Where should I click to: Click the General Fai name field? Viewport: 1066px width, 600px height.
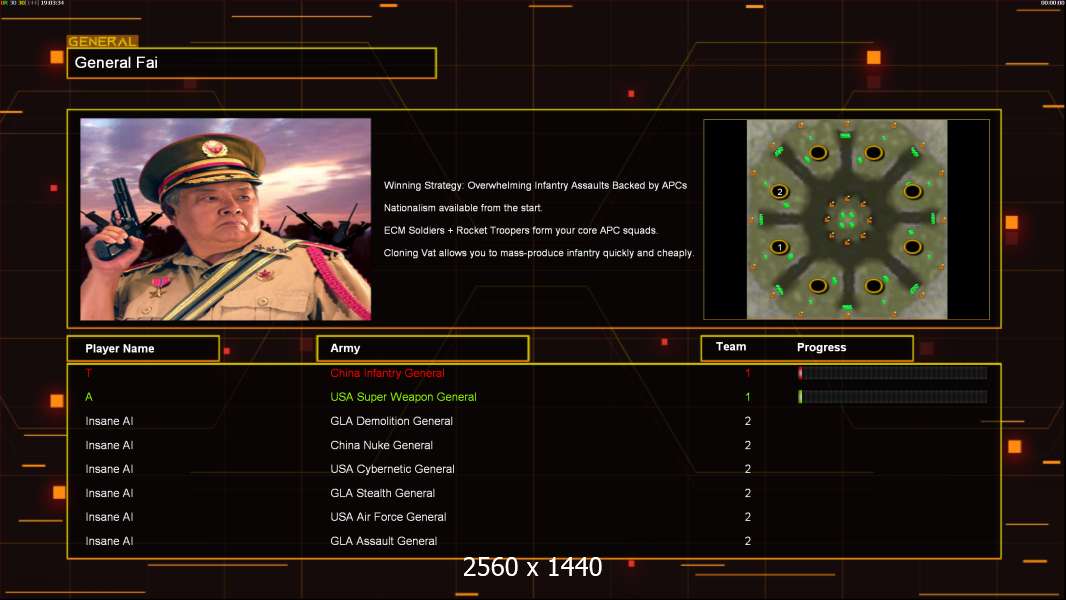point(252,63)
